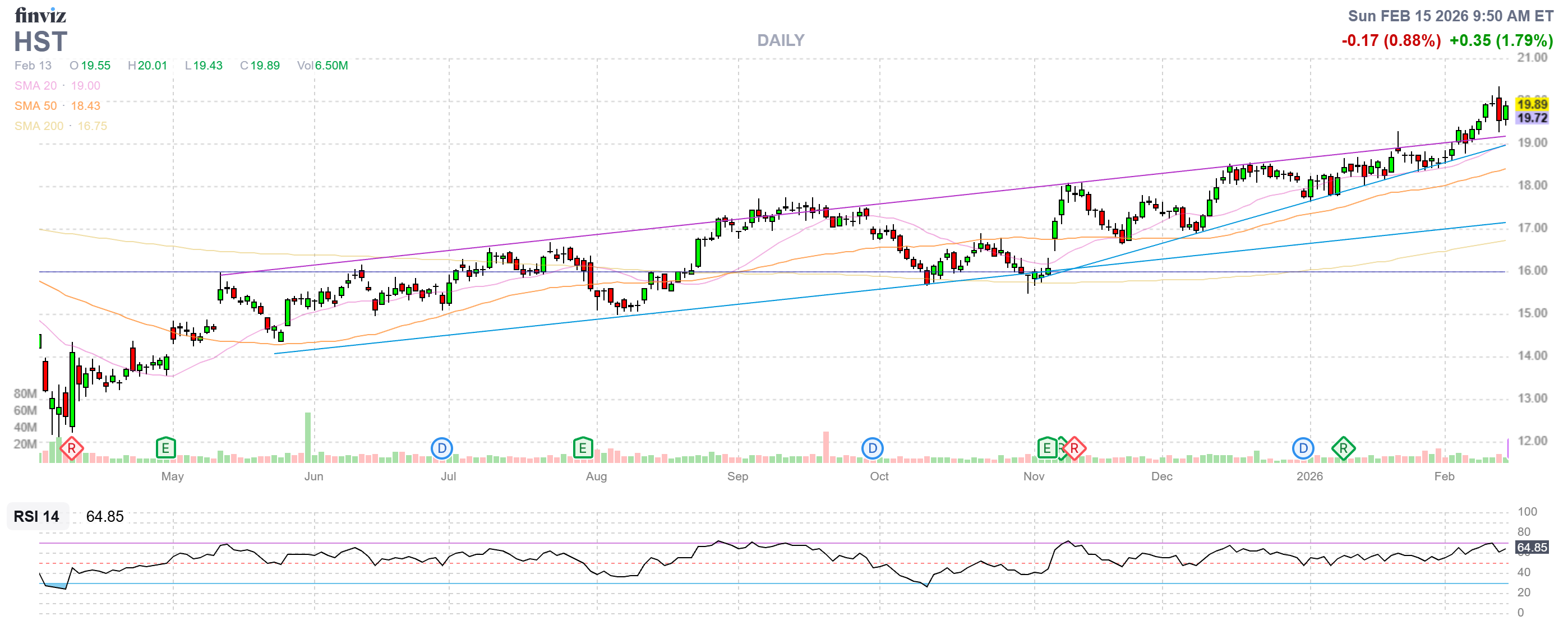Click the HST ticker symbol
This screenshot has width=1568, height=630.
pyautogui.click(x=40, y=42)
